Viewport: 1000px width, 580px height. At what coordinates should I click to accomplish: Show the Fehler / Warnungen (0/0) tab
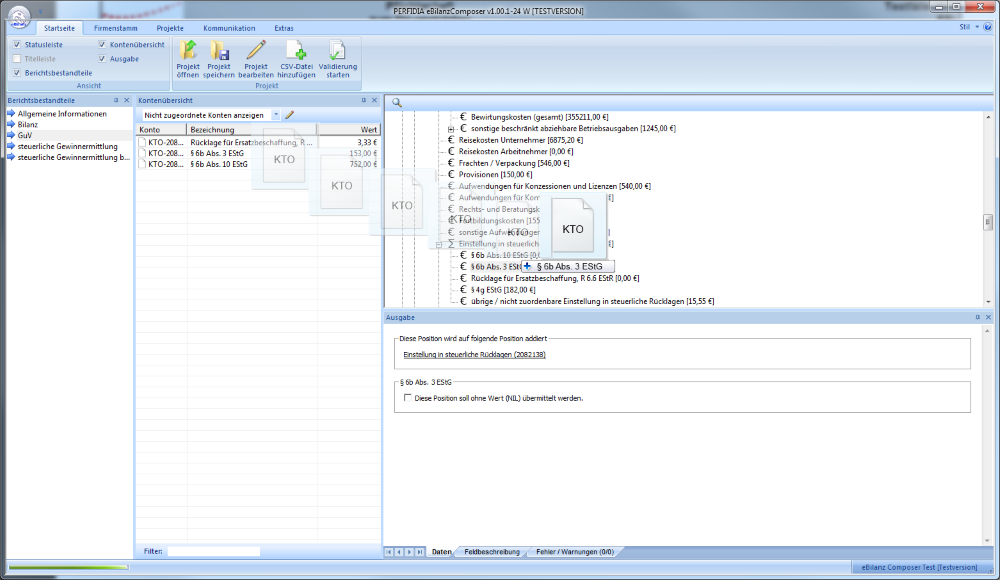575,552
